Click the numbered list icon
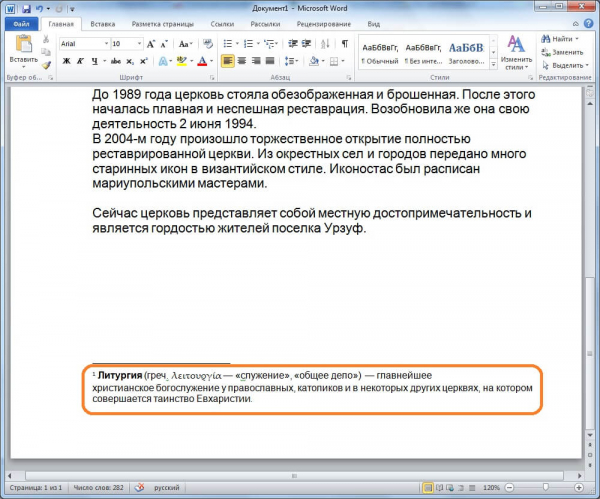Viewport: 600px width, 499px height. pos(248,44)
